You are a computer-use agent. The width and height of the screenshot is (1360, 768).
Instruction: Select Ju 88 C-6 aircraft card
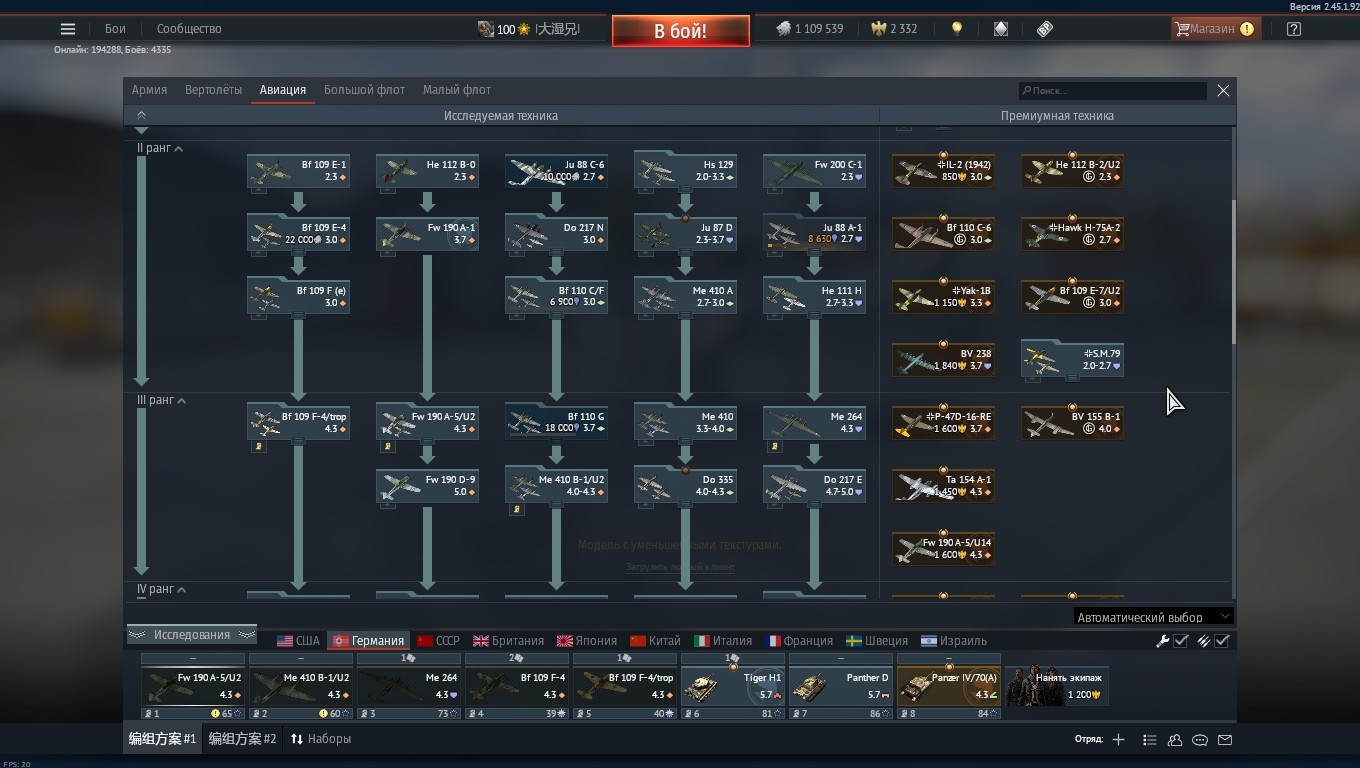pyautogui.click(x=556, y=171)
